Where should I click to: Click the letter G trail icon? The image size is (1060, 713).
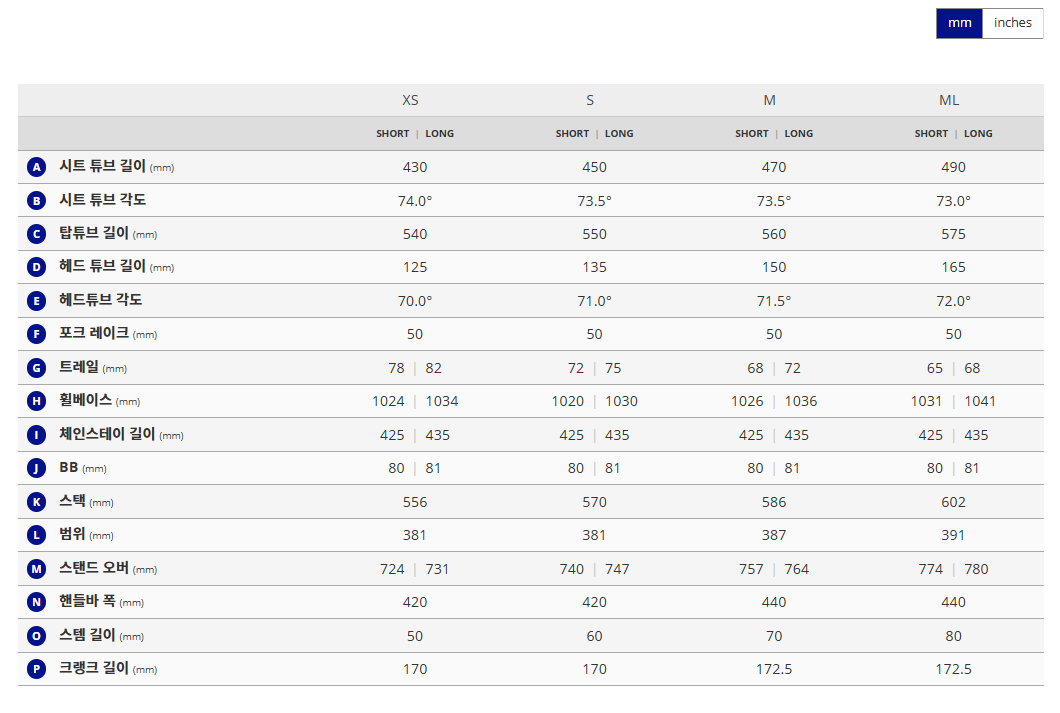click(37, 368)
